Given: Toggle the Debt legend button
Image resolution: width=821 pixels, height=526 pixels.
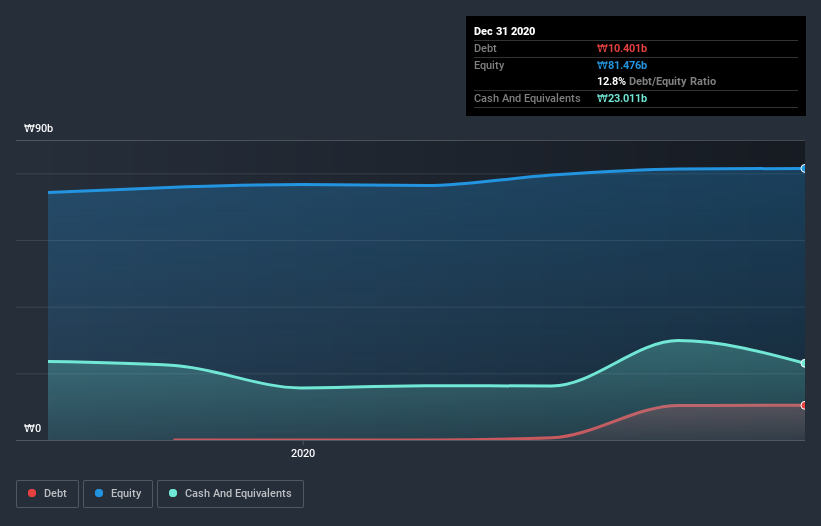Looking at the screenshot, I should [x=48, y=494].
